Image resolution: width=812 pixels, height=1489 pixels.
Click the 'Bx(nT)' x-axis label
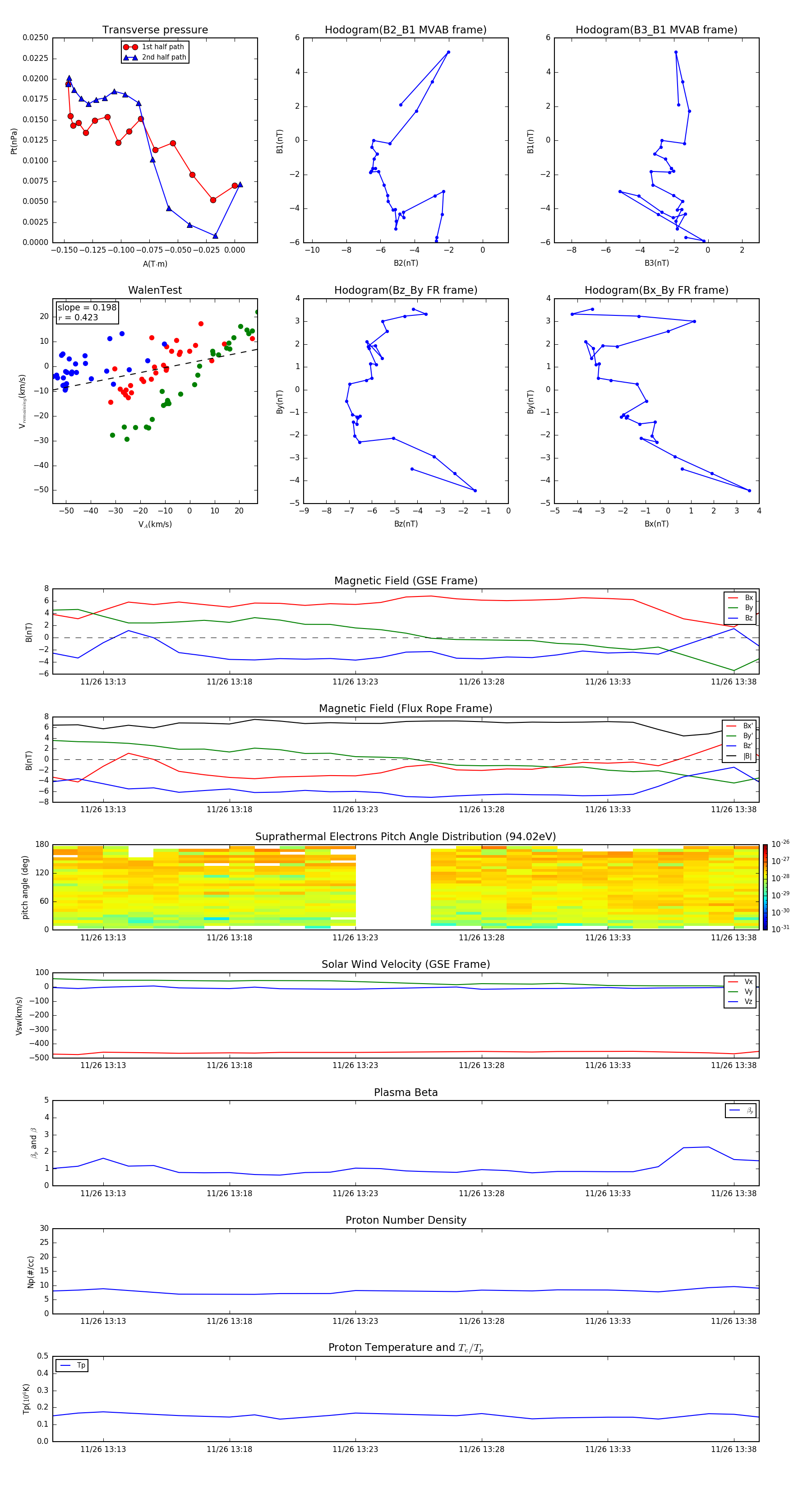pos(656,524)
